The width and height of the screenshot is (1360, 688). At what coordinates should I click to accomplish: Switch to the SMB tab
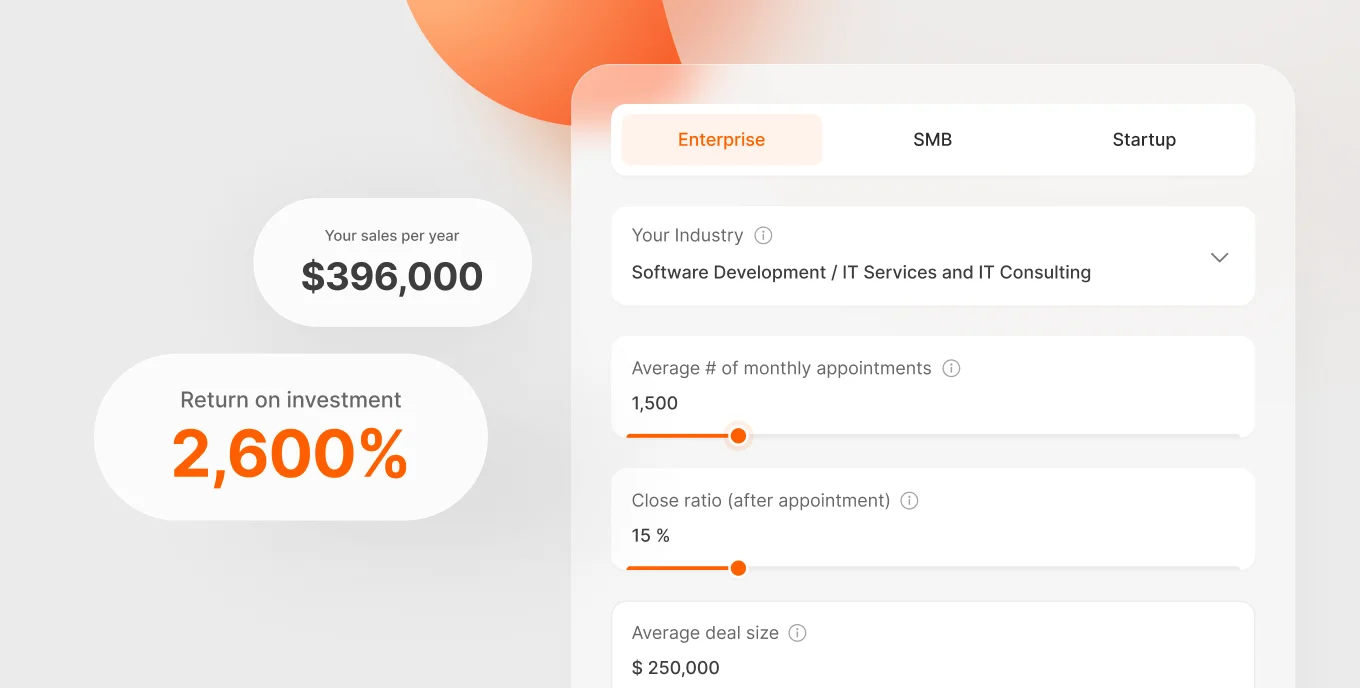point(932,140)
